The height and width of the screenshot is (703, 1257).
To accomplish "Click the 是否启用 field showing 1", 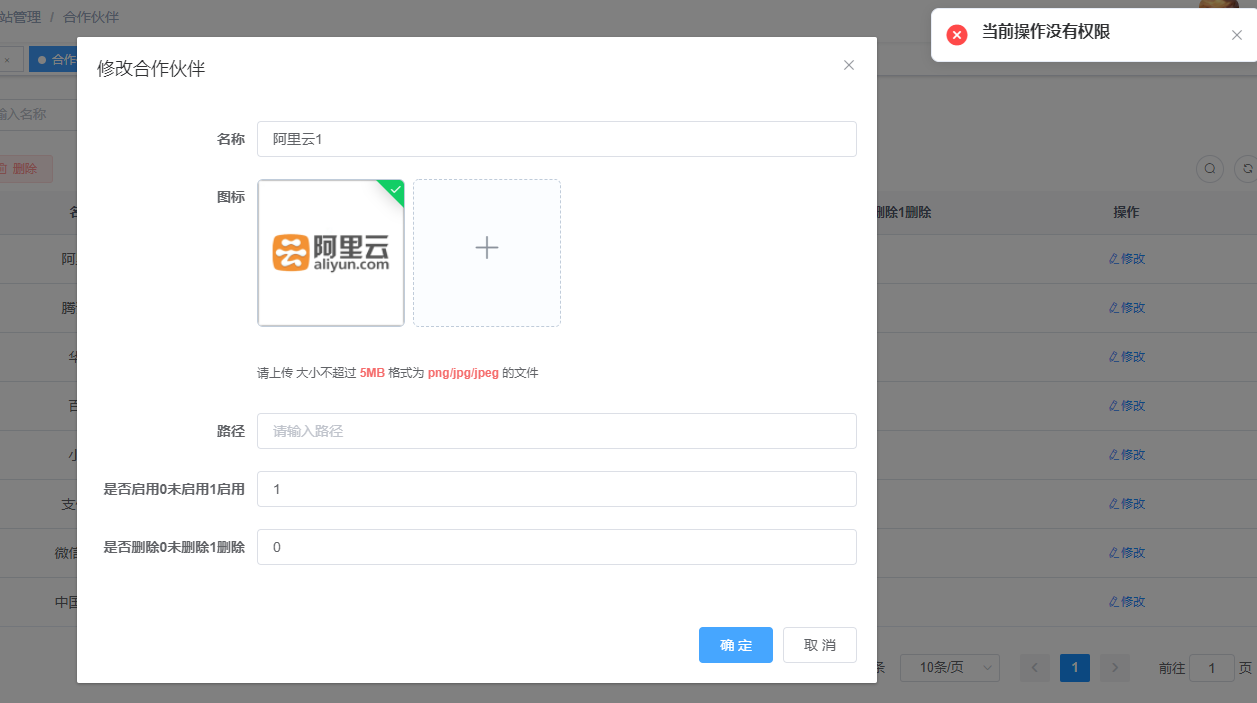I will [x=557, y=489].
